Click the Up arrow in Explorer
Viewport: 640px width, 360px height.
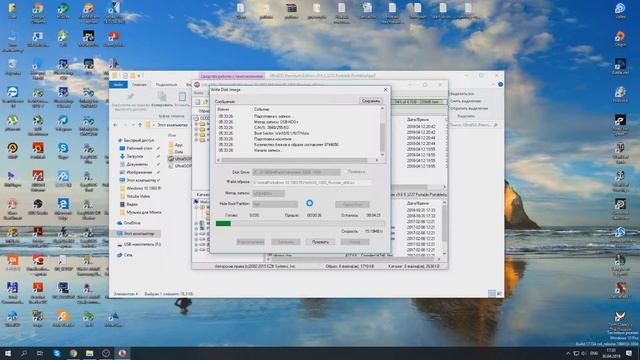(x=140, y=125)
